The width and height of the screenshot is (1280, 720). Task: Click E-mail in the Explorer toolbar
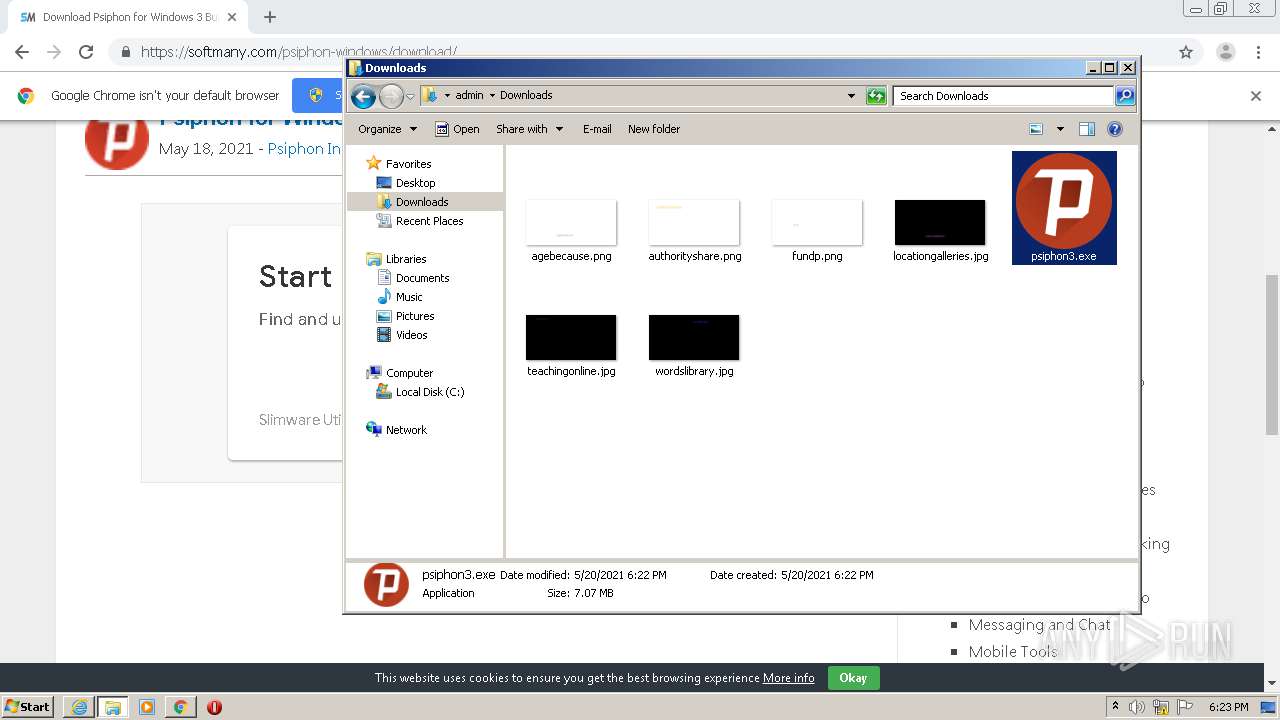pos(597,129)
